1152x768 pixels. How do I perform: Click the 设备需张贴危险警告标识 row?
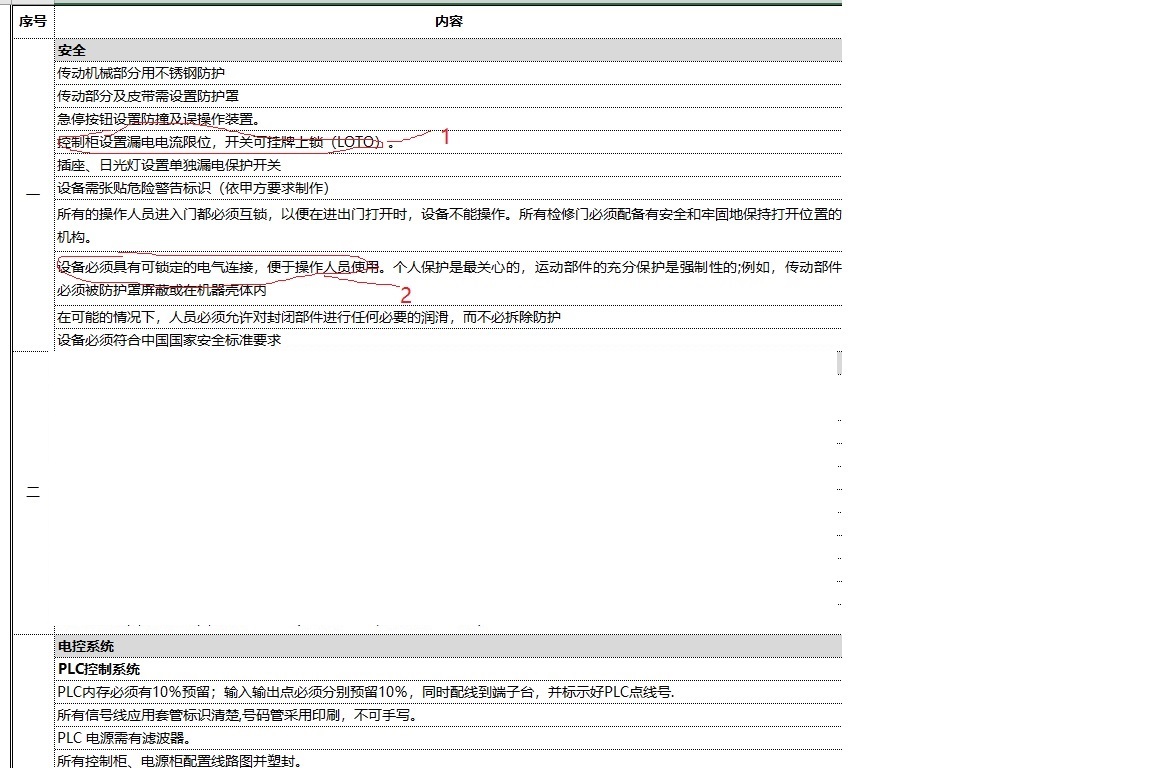[193, 188]
